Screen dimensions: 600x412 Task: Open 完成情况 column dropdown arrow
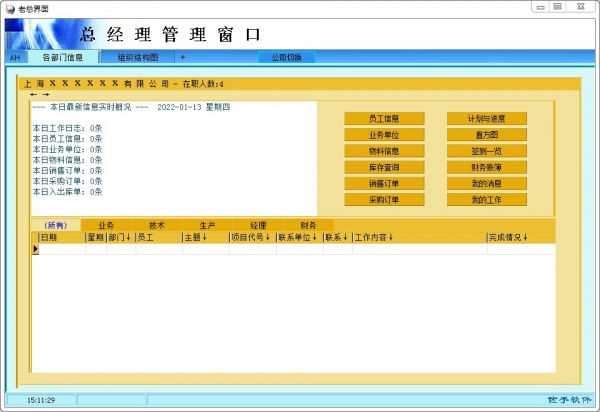[525, 238]
